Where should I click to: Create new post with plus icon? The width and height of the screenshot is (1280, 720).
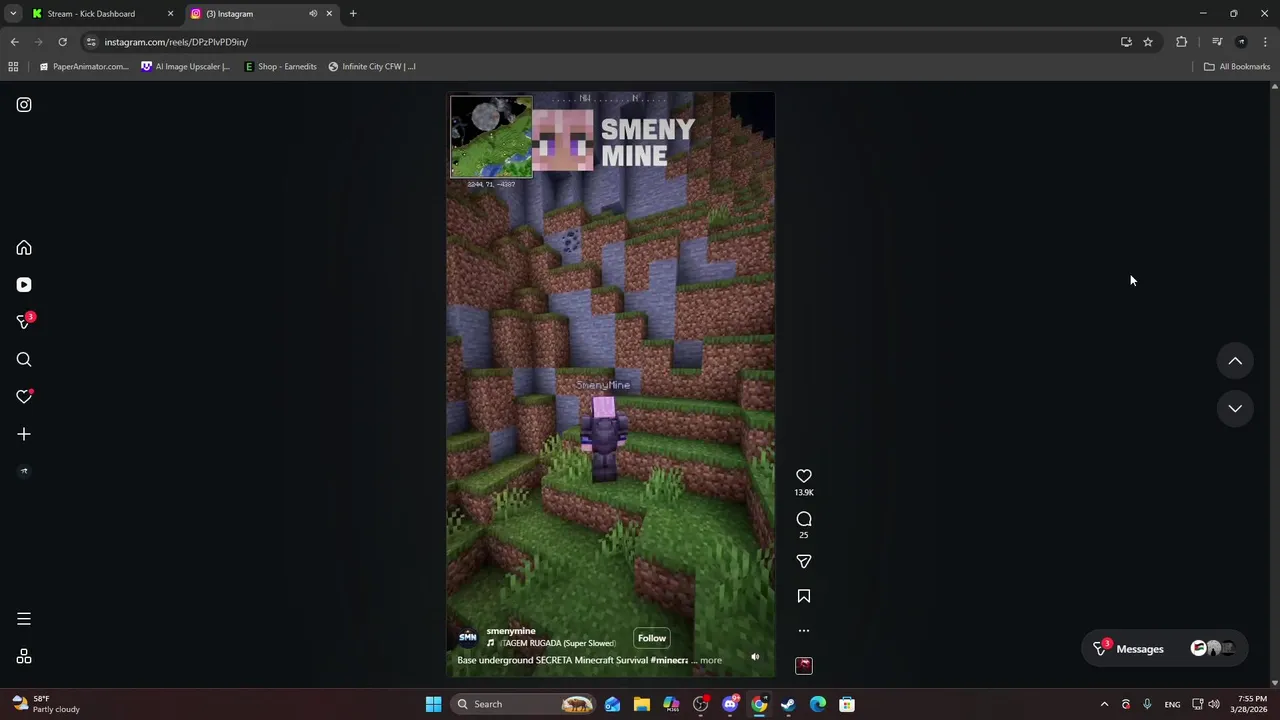[24, 434]
